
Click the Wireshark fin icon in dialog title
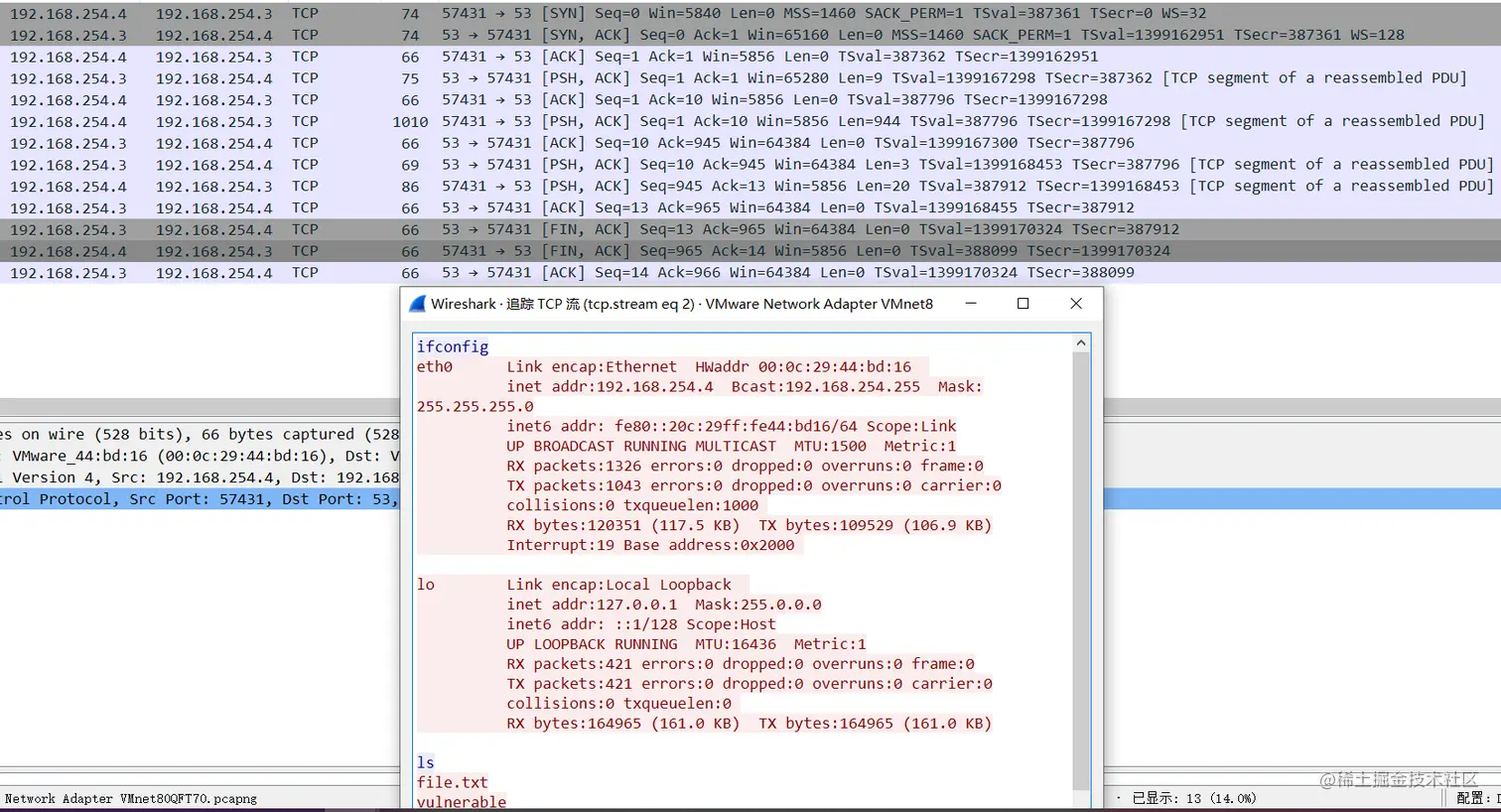click(417, 304)
